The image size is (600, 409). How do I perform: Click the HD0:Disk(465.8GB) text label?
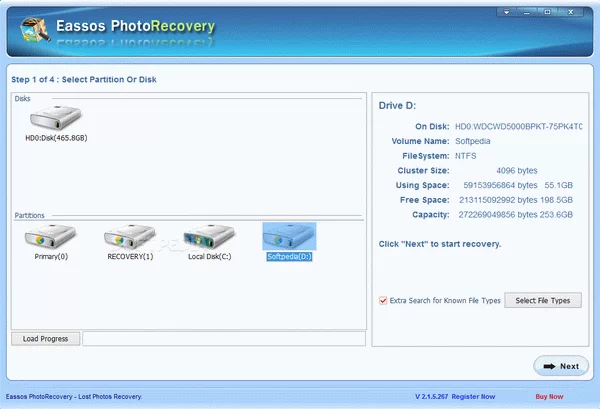point(56,138)
